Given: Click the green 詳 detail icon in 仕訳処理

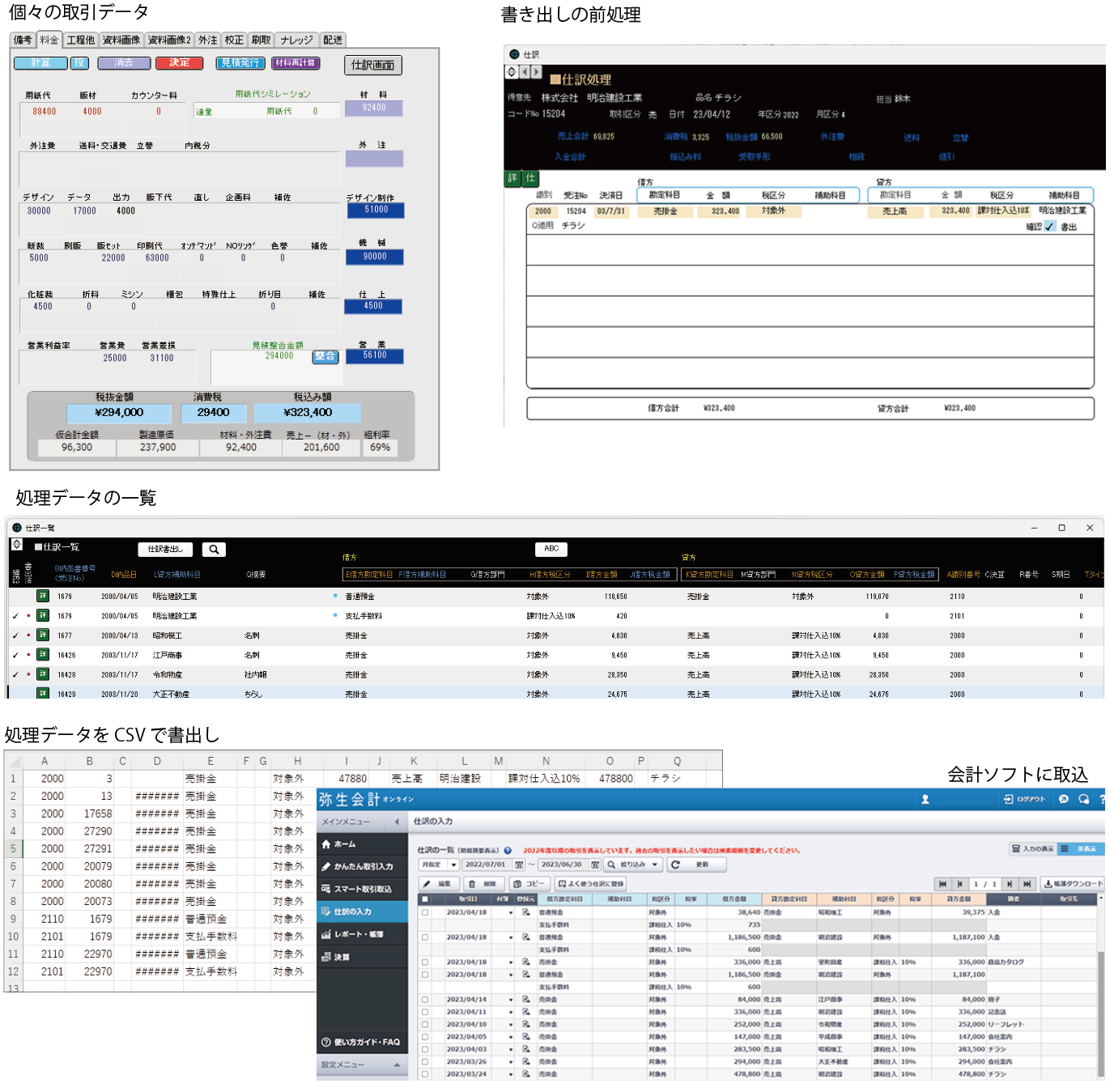Looking at the screenshot, I should tap(512, 178).
